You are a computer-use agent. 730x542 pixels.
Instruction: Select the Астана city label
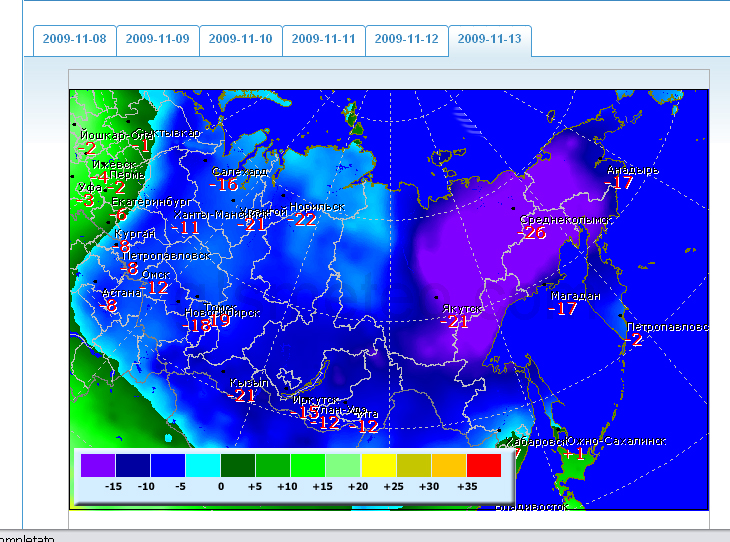(x=122, y=293)
